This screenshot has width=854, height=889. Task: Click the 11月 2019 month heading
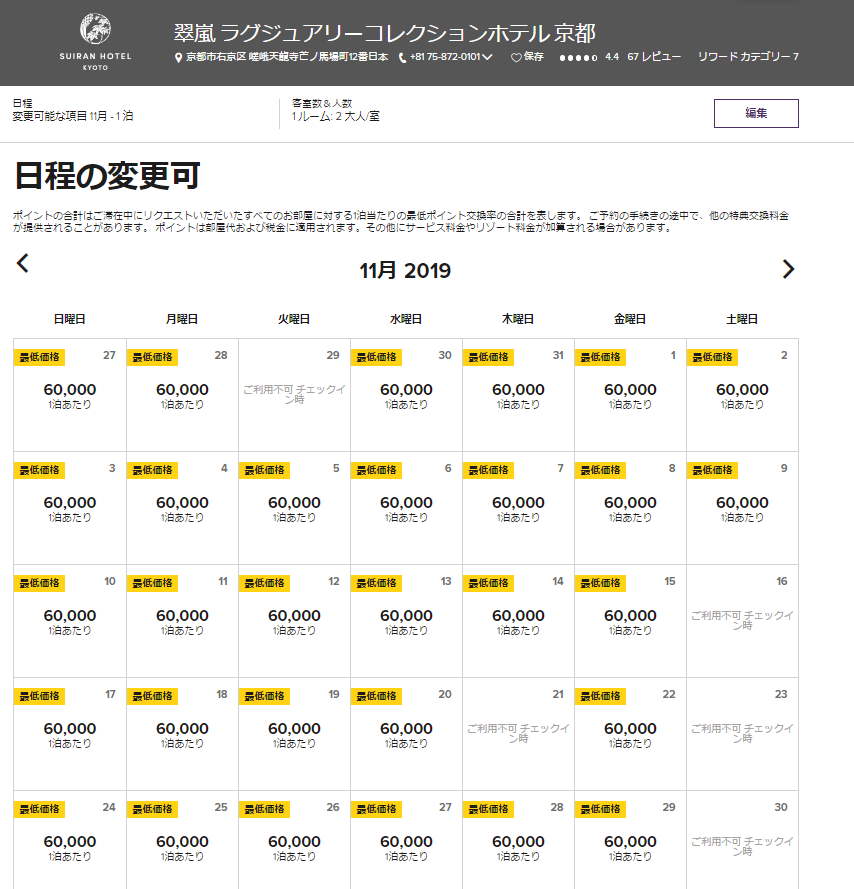click(x=405, y=270)
